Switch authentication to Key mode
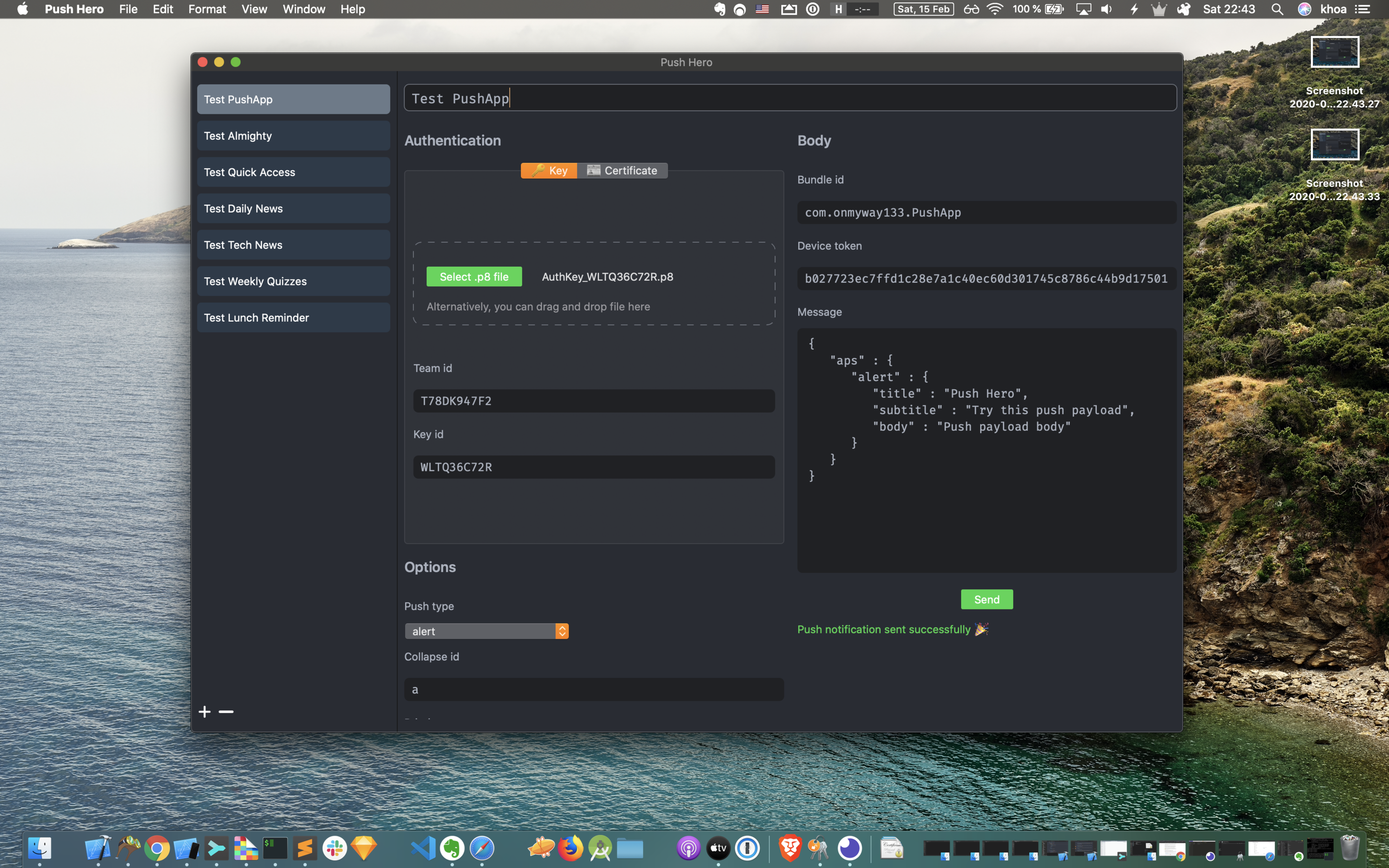Screen dimensions: 1389x868 (x=549, y=171)
